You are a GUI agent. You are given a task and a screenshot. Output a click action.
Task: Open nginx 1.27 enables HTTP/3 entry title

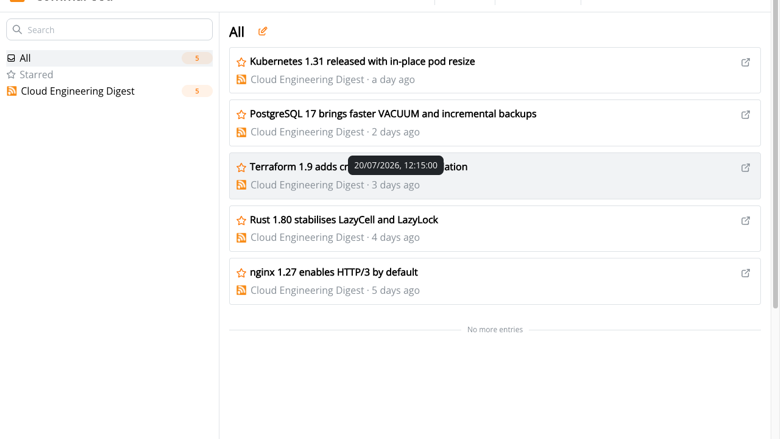(x=334, y=272)
